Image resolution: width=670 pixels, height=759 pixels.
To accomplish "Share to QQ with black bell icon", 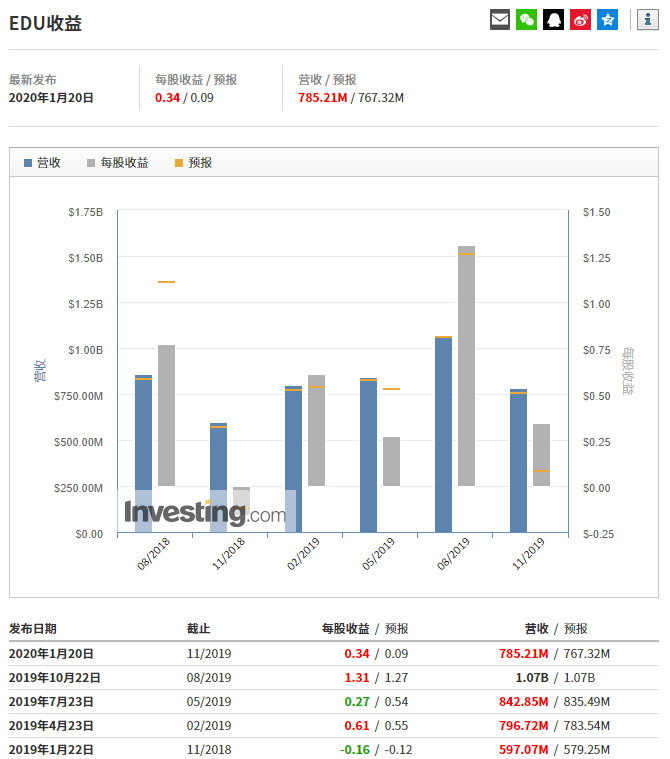I will click(553, 20).
